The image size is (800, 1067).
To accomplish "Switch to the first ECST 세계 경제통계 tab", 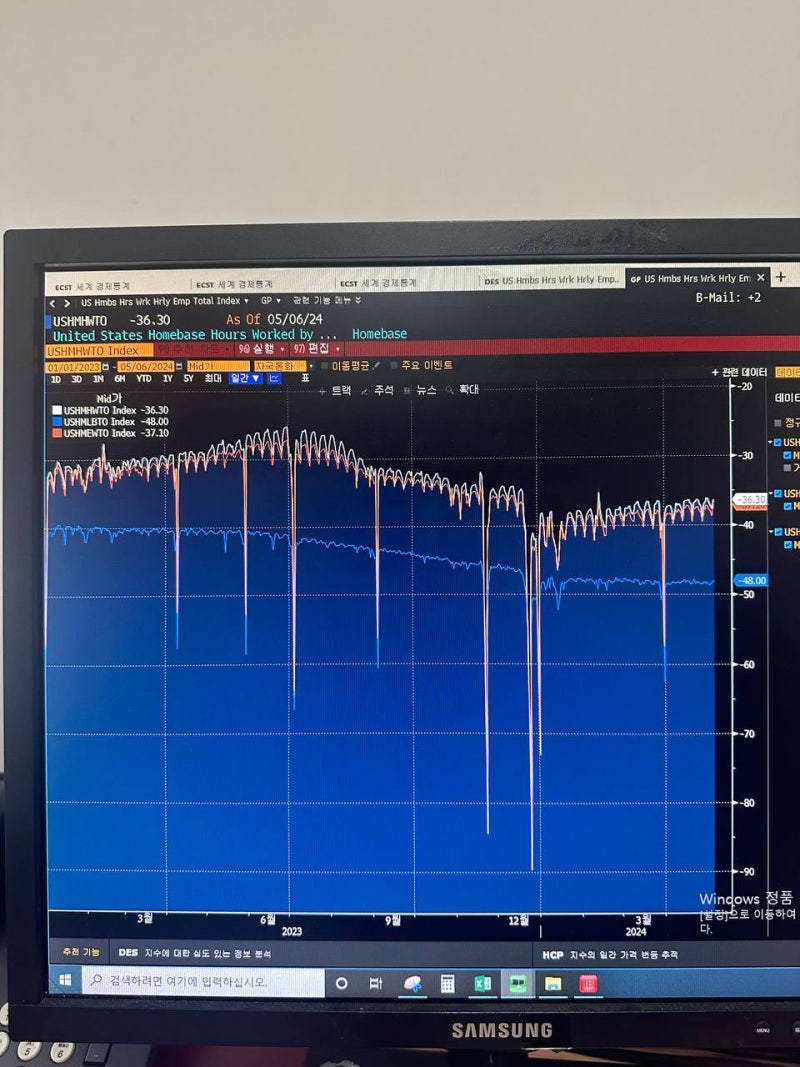I will coord(116,286).
